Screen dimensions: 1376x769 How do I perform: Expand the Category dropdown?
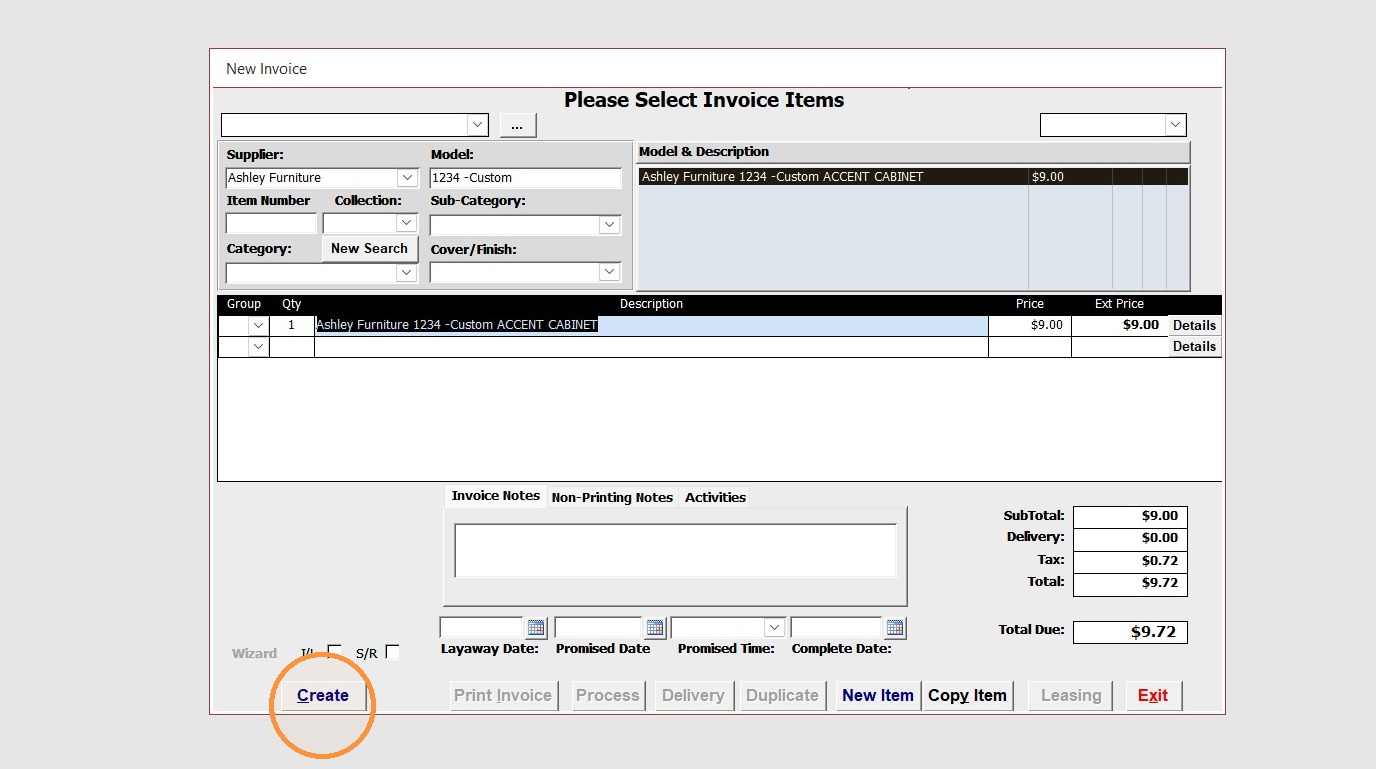[407, 272]
